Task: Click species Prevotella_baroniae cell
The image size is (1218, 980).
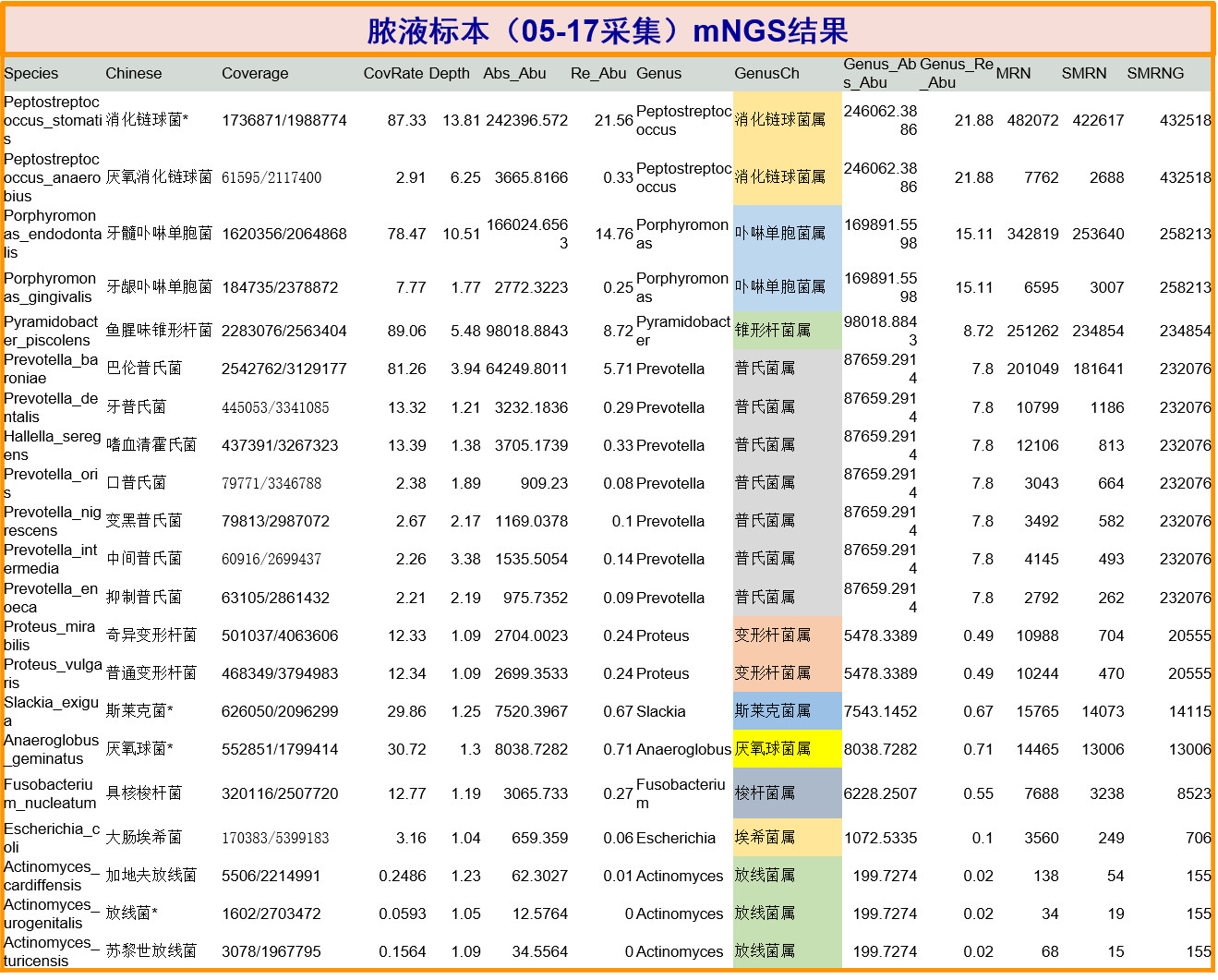Action: click(x=51, y=369)
